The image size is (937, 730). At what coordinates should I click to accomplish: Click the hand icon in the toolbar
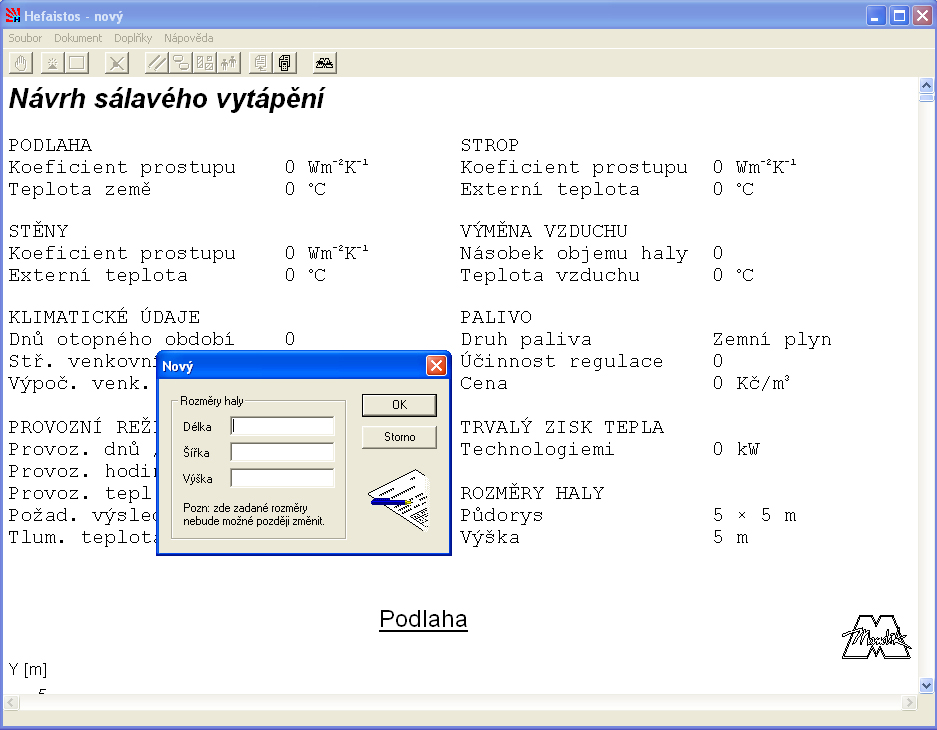[21, 63]
